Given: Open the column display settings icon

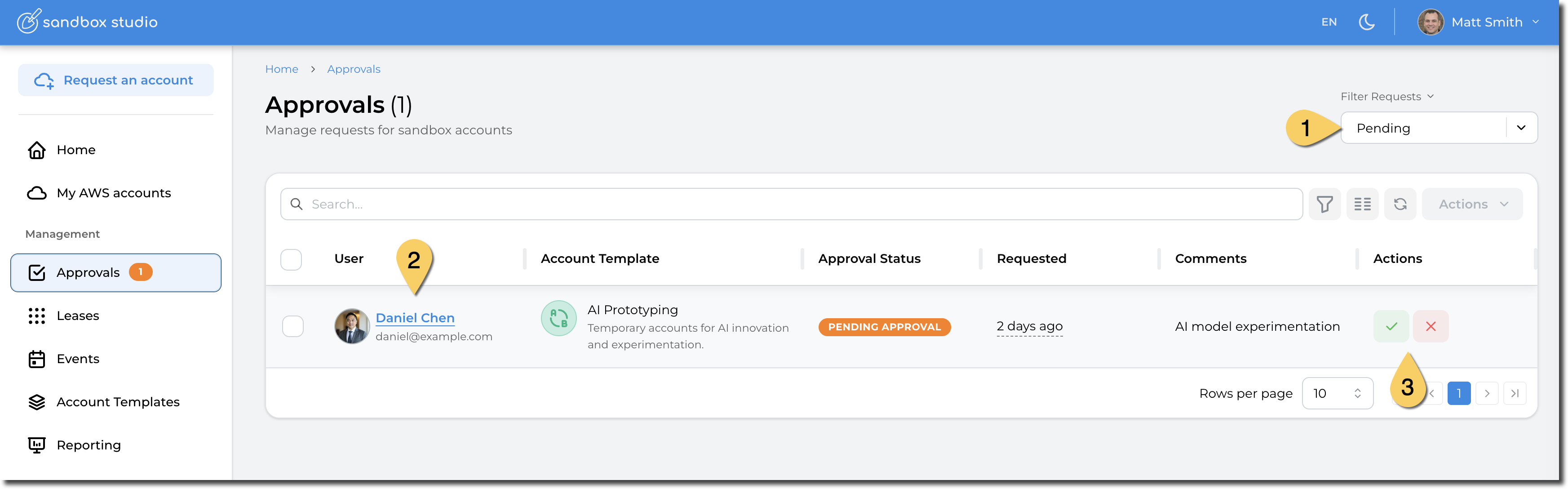Looking at the screenshot, I should point(1362,204).
